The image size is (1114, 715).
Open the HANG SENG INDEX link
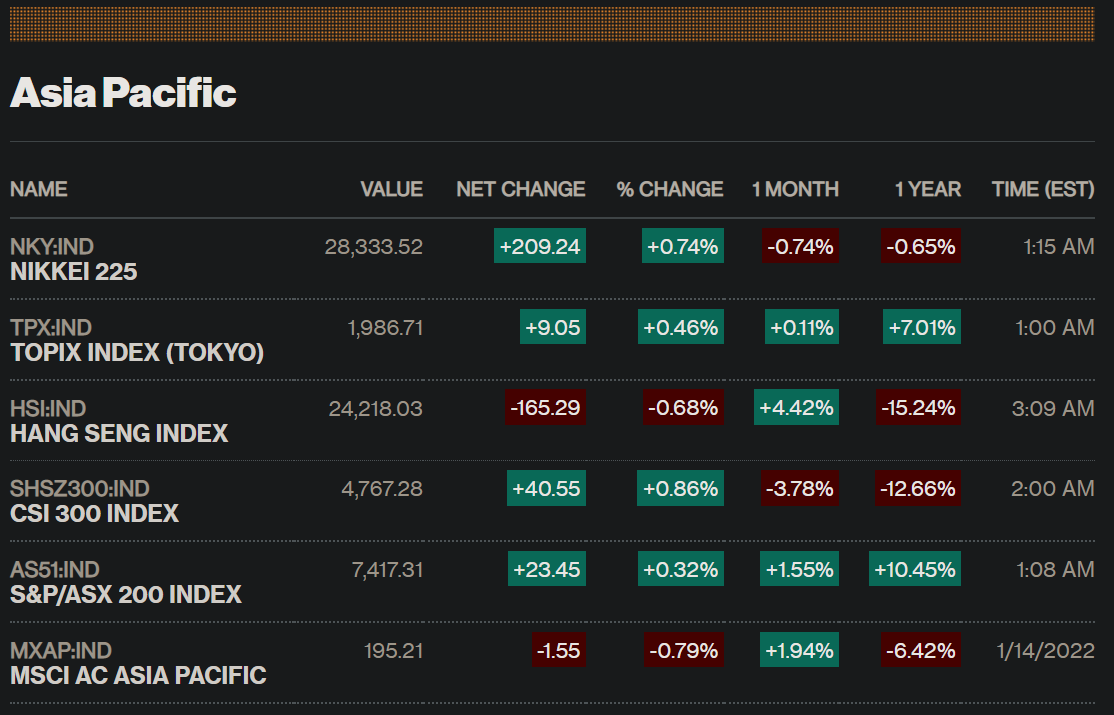[119, 434]
